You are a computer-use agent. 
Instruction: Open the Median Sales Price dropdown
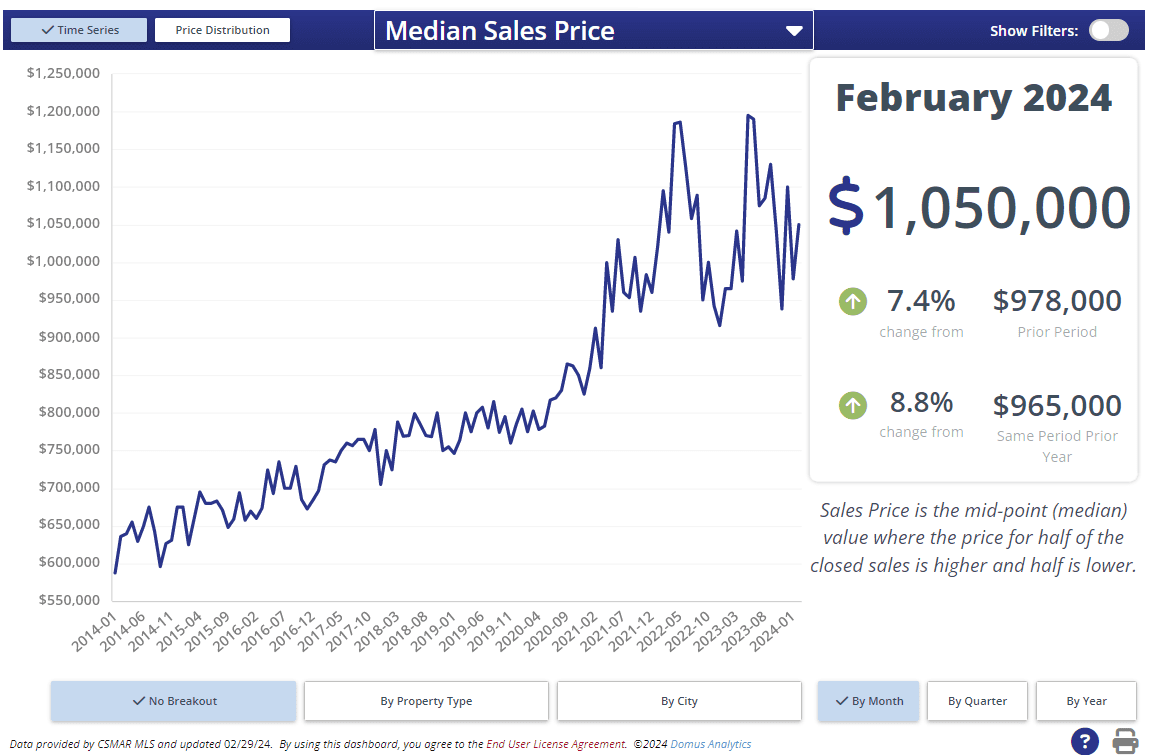[x=593, y=30]
